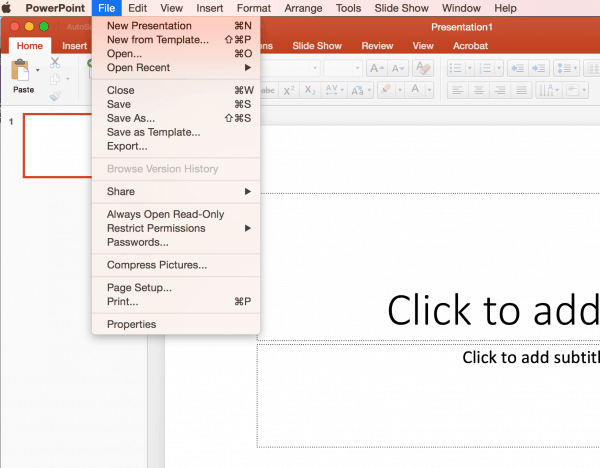Click the Line Spacing icon

click(564, 68)
